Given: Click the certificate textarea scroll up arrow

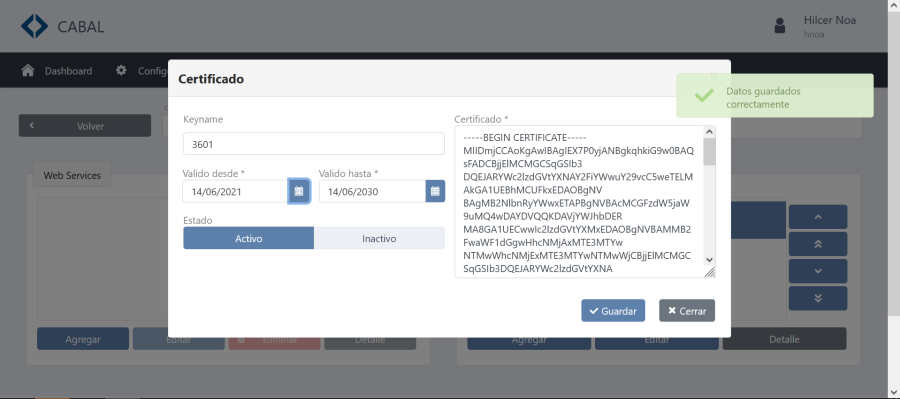Looking at the screenshot, I should (709, 132).
